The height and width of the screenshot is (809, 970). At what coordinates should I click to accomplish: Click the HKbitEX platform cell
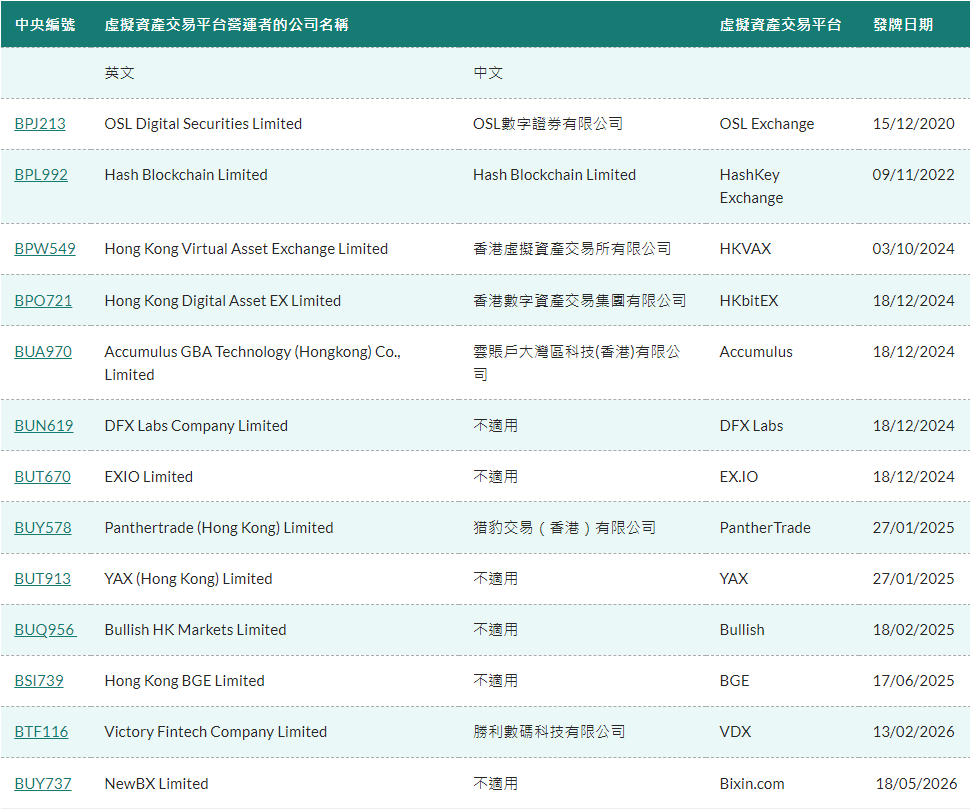749,301
